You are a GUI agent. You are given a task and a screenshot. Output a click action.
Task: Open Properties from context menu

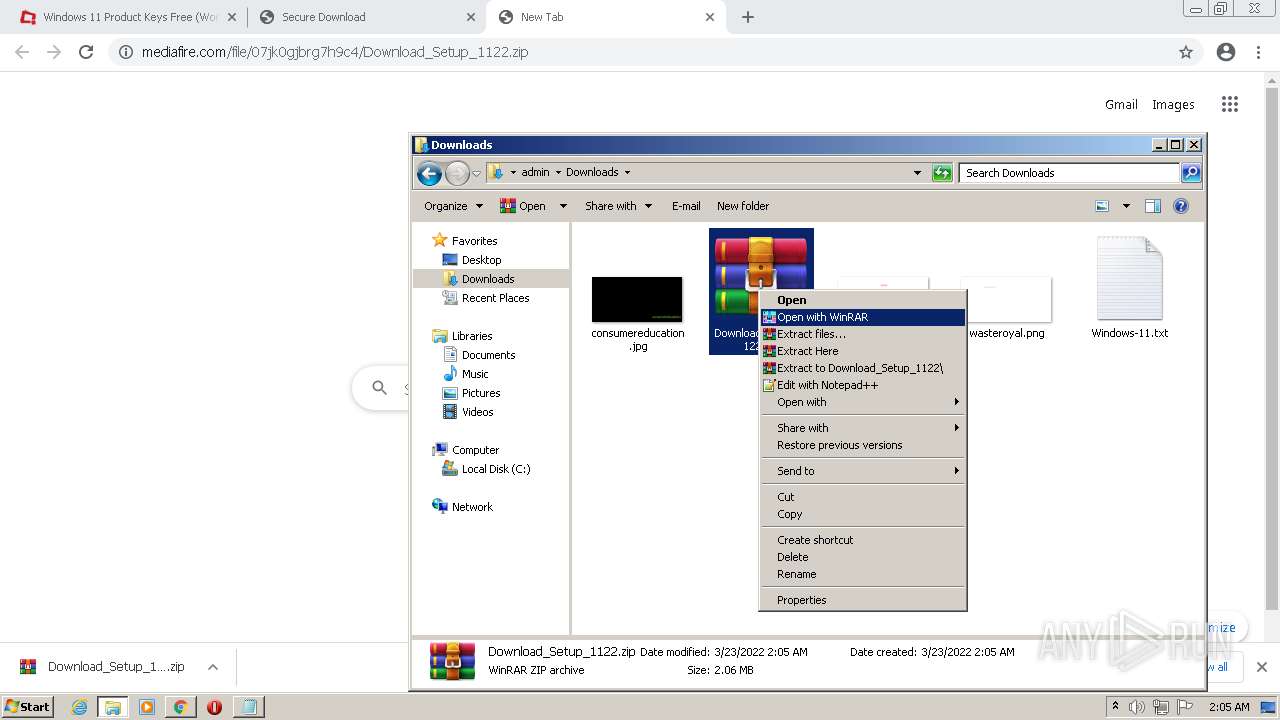pos(863,600)
